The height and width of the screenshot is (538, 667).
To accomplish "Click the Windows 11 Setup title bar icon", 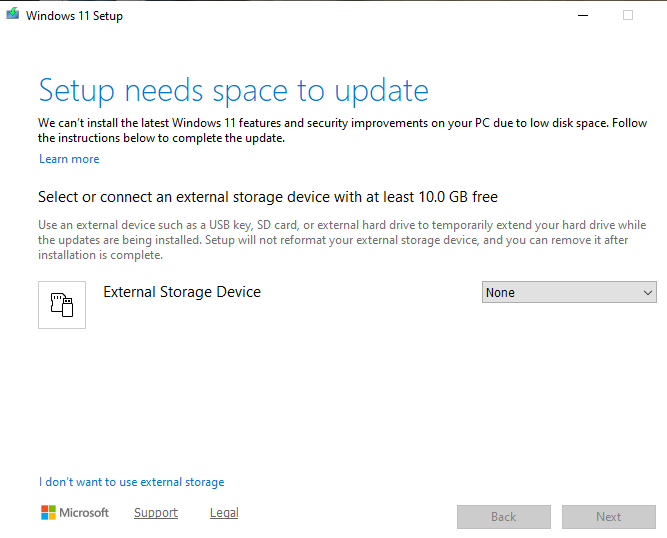I will point(13,14).
